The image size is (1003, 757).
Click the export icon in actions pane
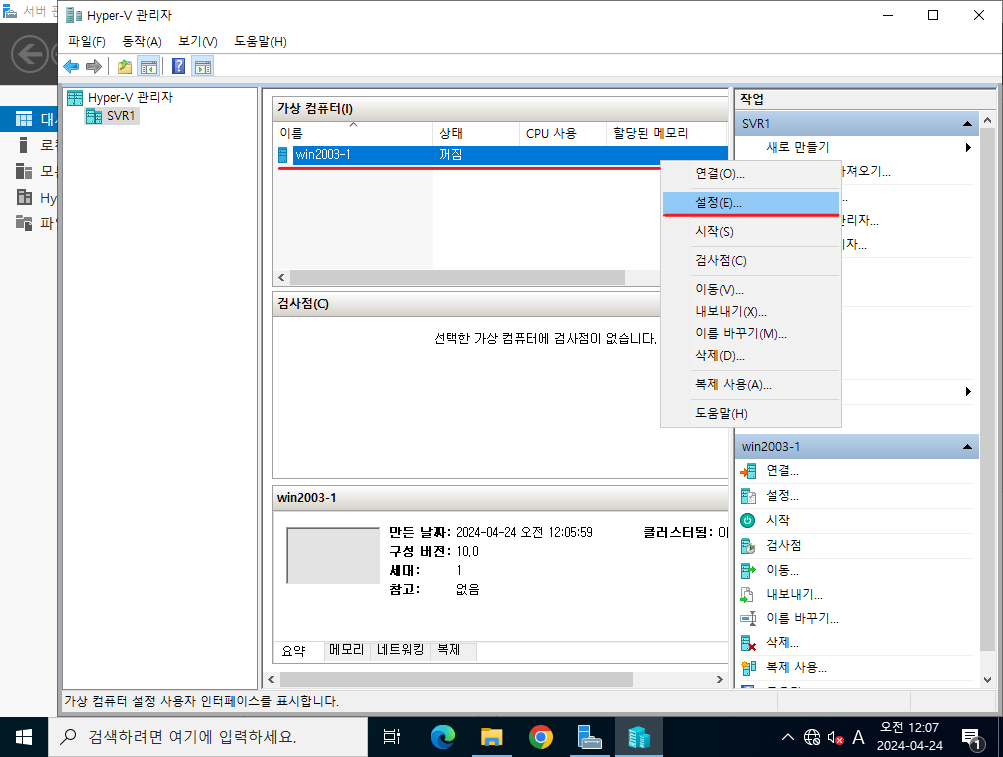[747, 594]
